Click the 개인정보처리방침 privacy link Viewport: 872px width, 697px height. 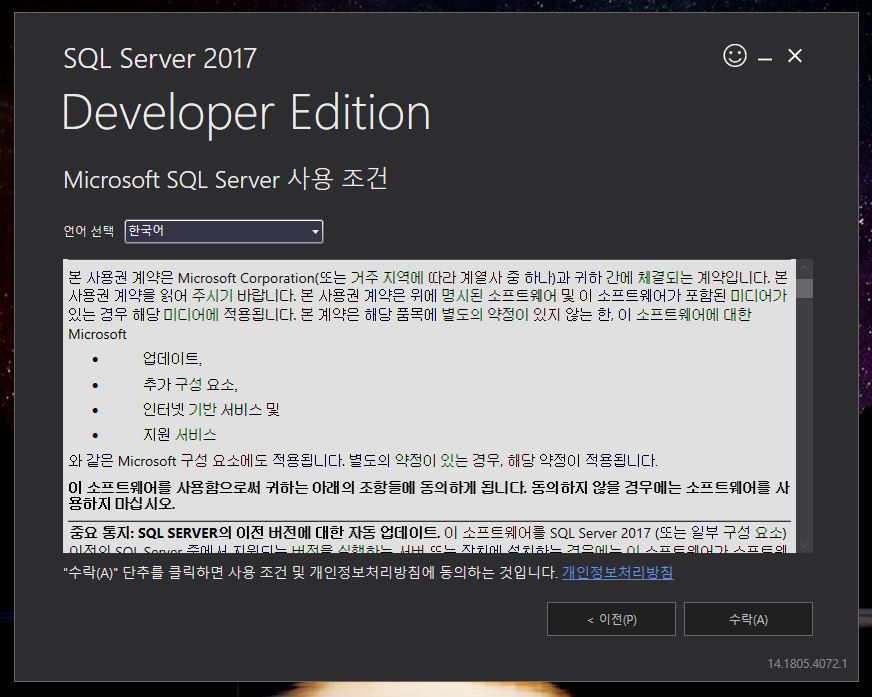pyautogui.click(x=617, y=572)
